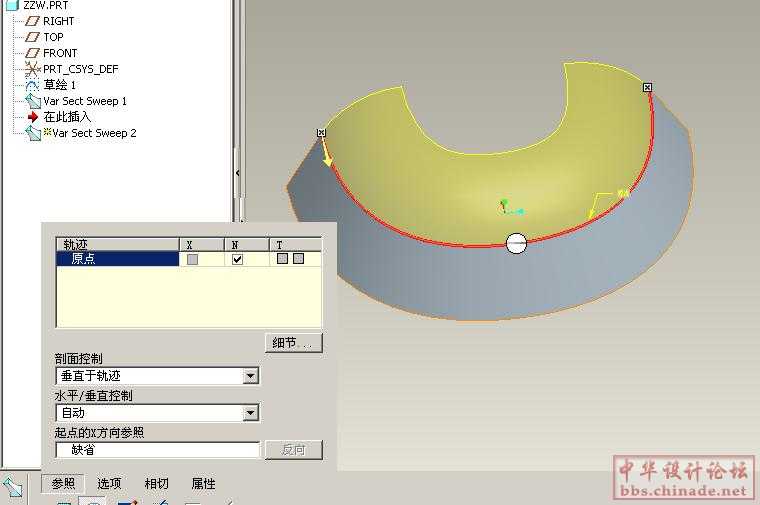Click the 起点的X方向参照 field
Screen dimensions: 760x505
pos(158,450)
